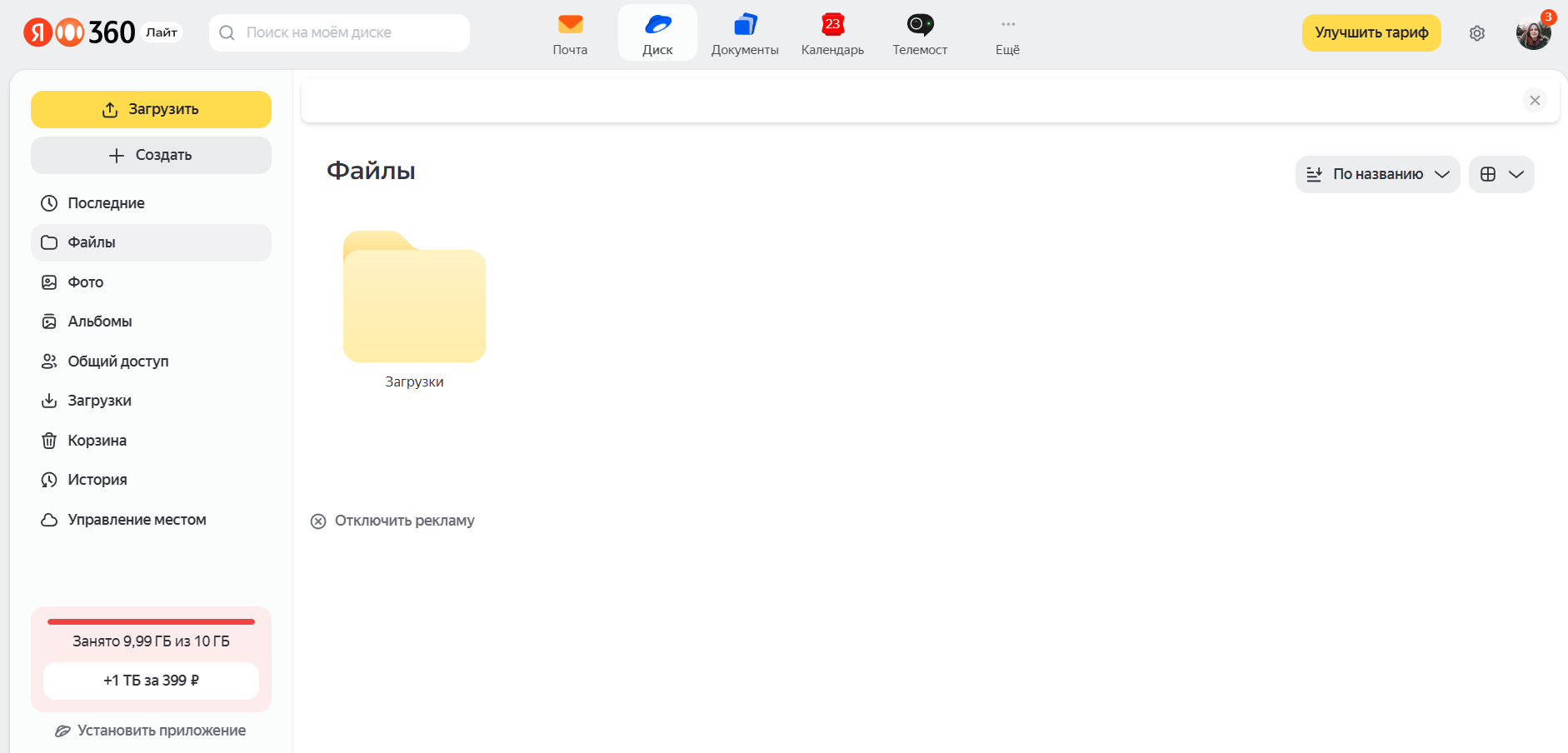
Task: Click the Загрузить upload button
Action: point(151,109)
